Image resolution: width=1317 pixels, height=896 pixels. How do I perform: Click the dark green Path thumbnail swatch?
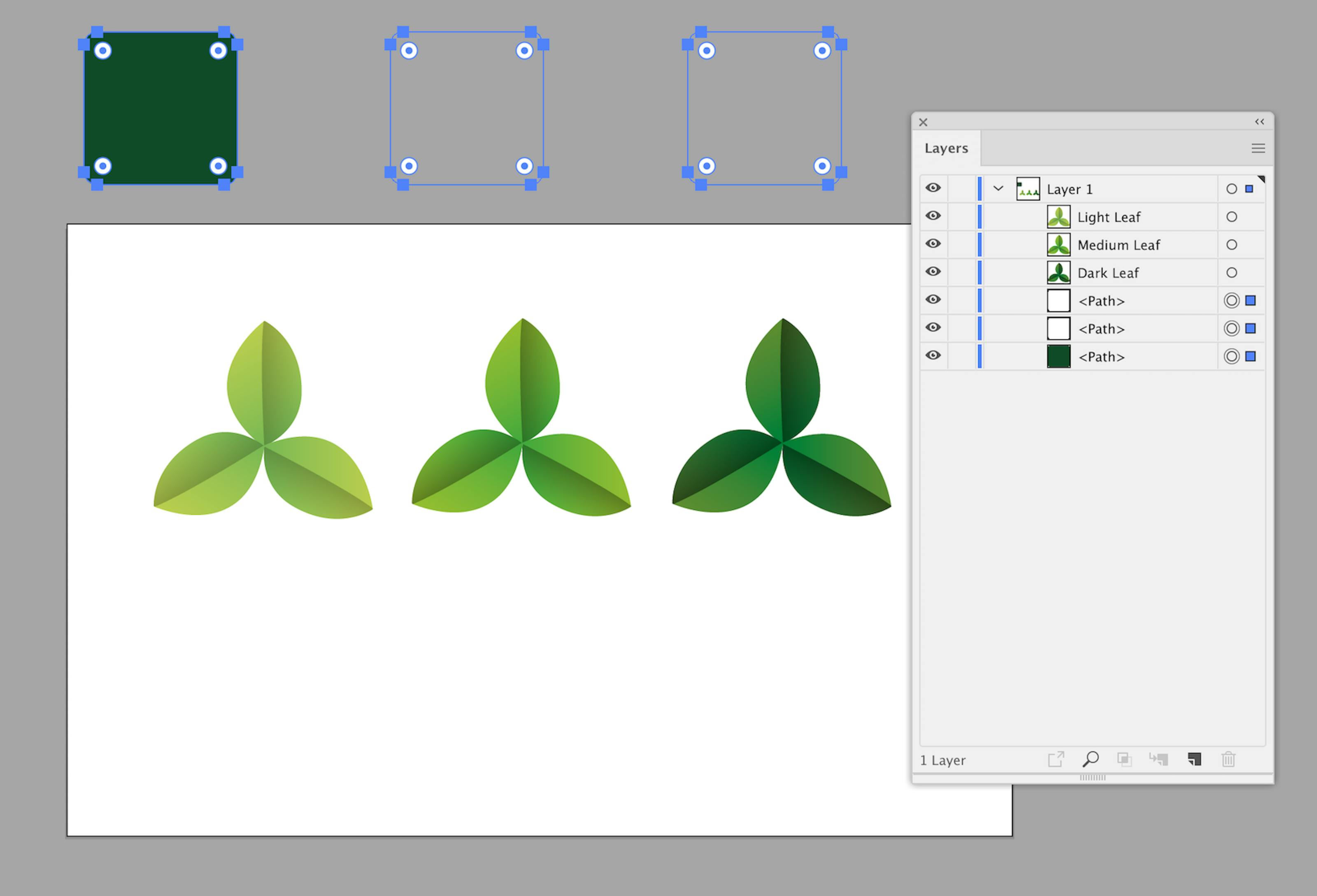click(1059, 357)
